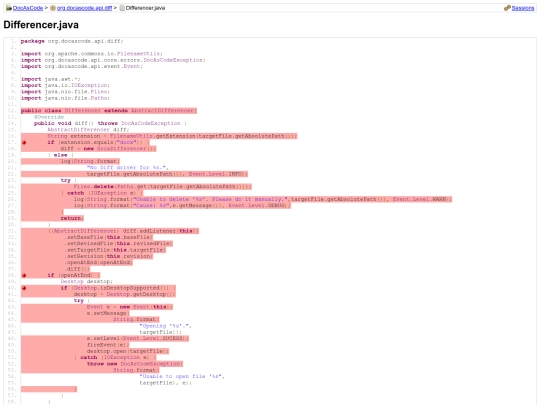Click the new DocxDifferencer() line
The width and height of the screenshot is (540, 405).
point(108,148)
